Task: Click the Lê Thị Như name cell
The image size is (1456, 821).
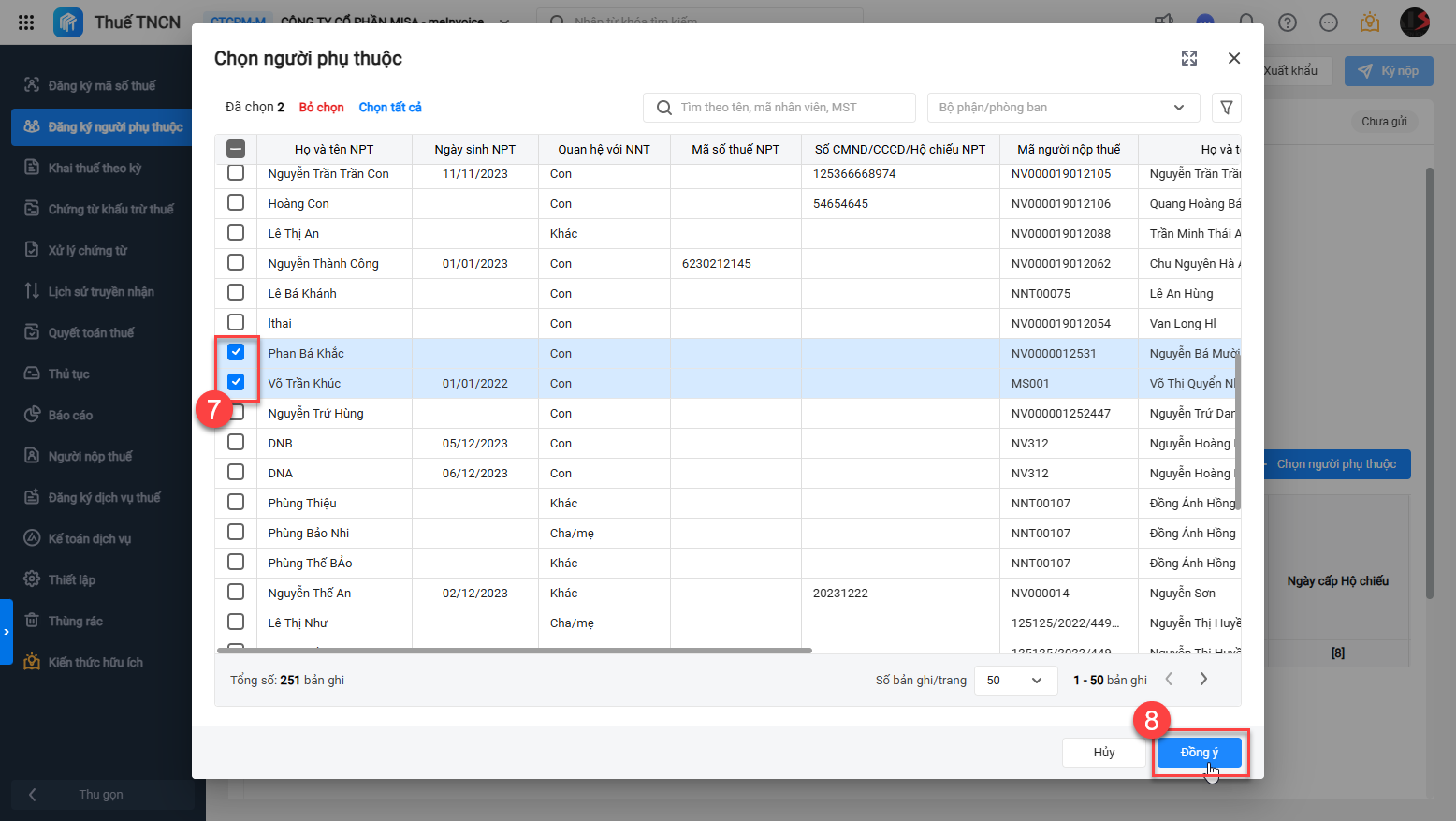Action: click(335, 623)
